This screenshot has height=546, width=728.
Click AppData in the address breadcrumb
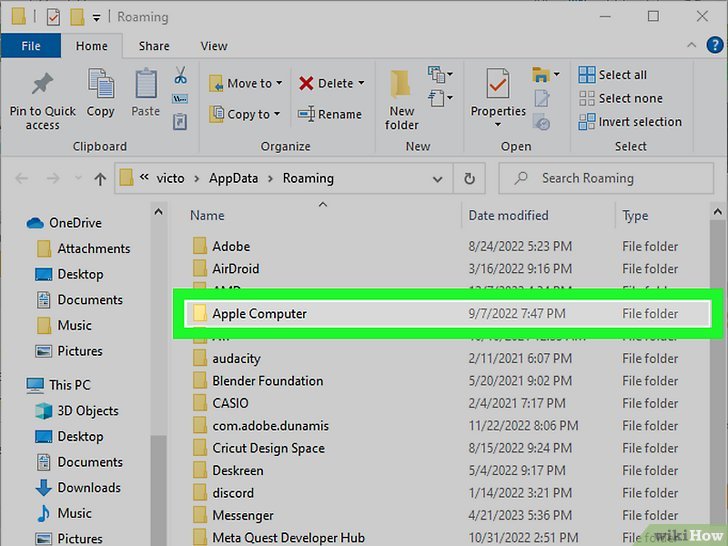(x=233, y=178)
